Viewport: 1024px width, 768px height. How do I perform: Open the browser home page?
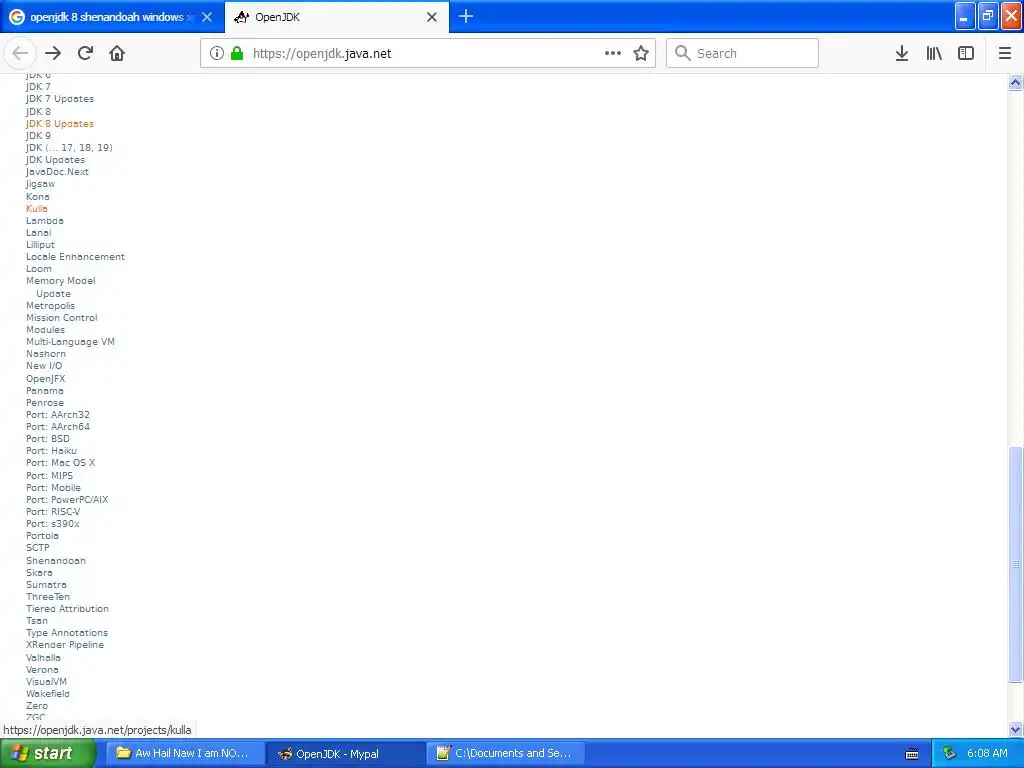point(117,53)
